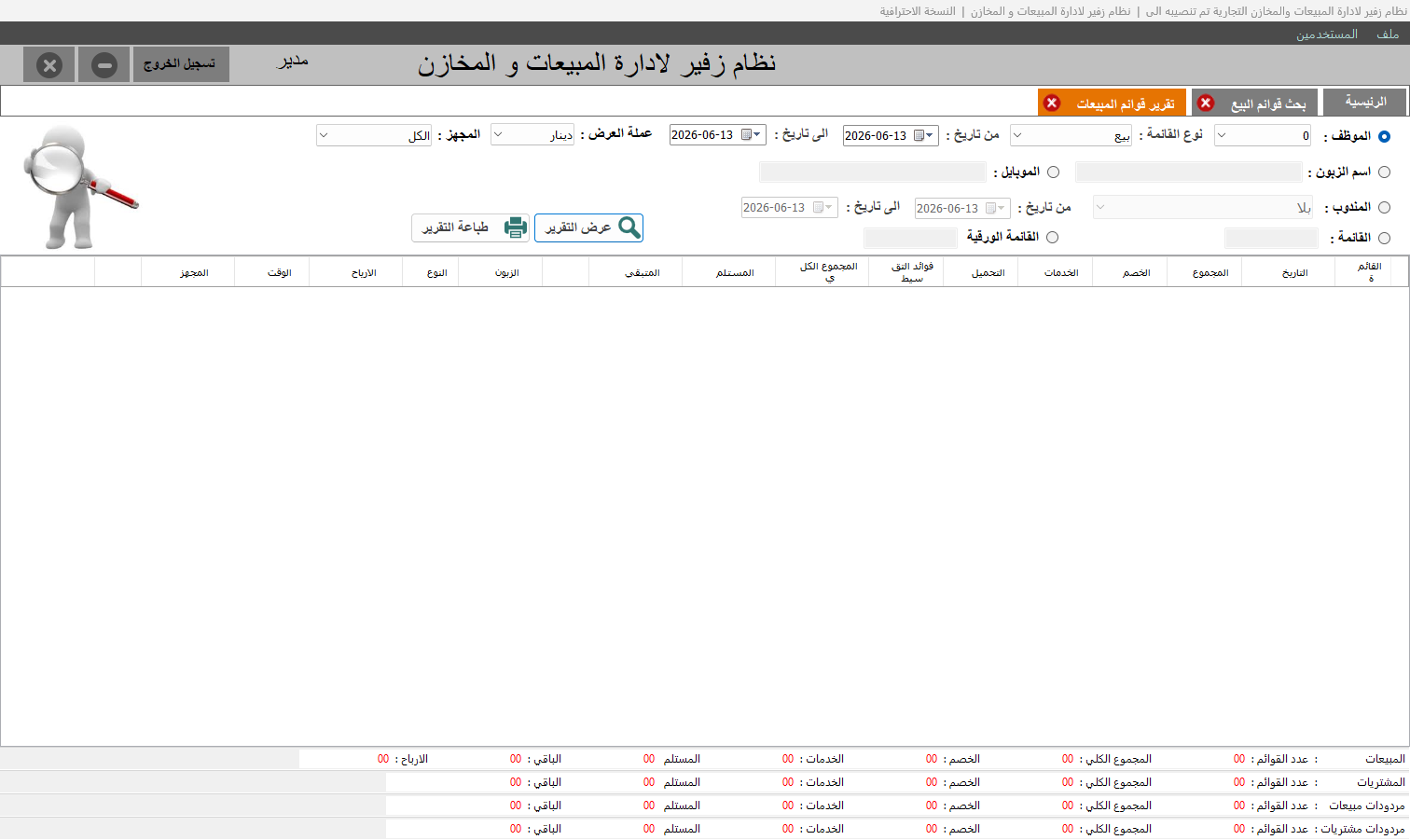The width and height of the screenshot is (1410, 840).
Task: Click the عرض التقرير button
Action: coord(588,227)
